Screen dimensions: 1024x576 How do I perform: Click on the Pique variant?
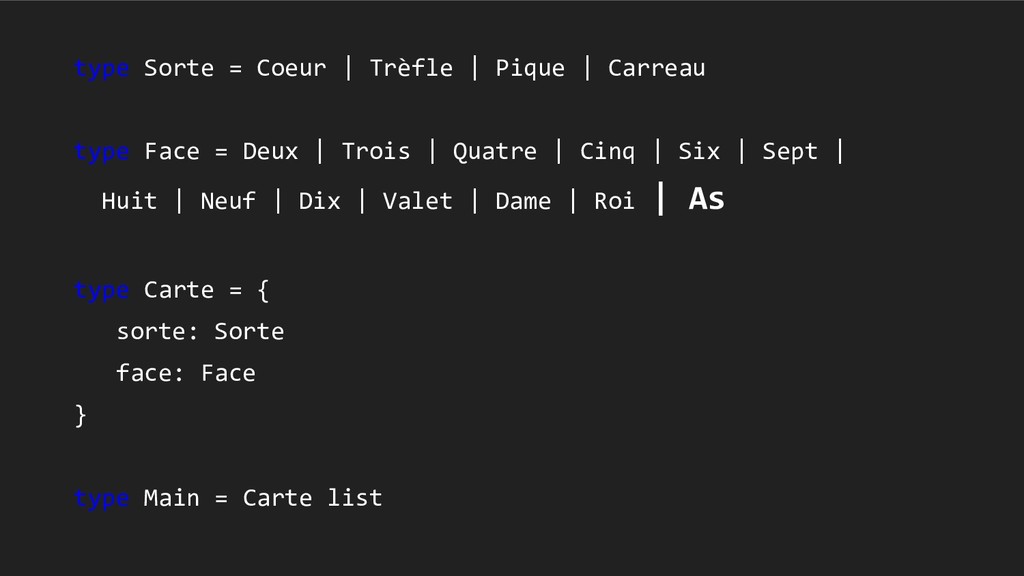[530, 69]
